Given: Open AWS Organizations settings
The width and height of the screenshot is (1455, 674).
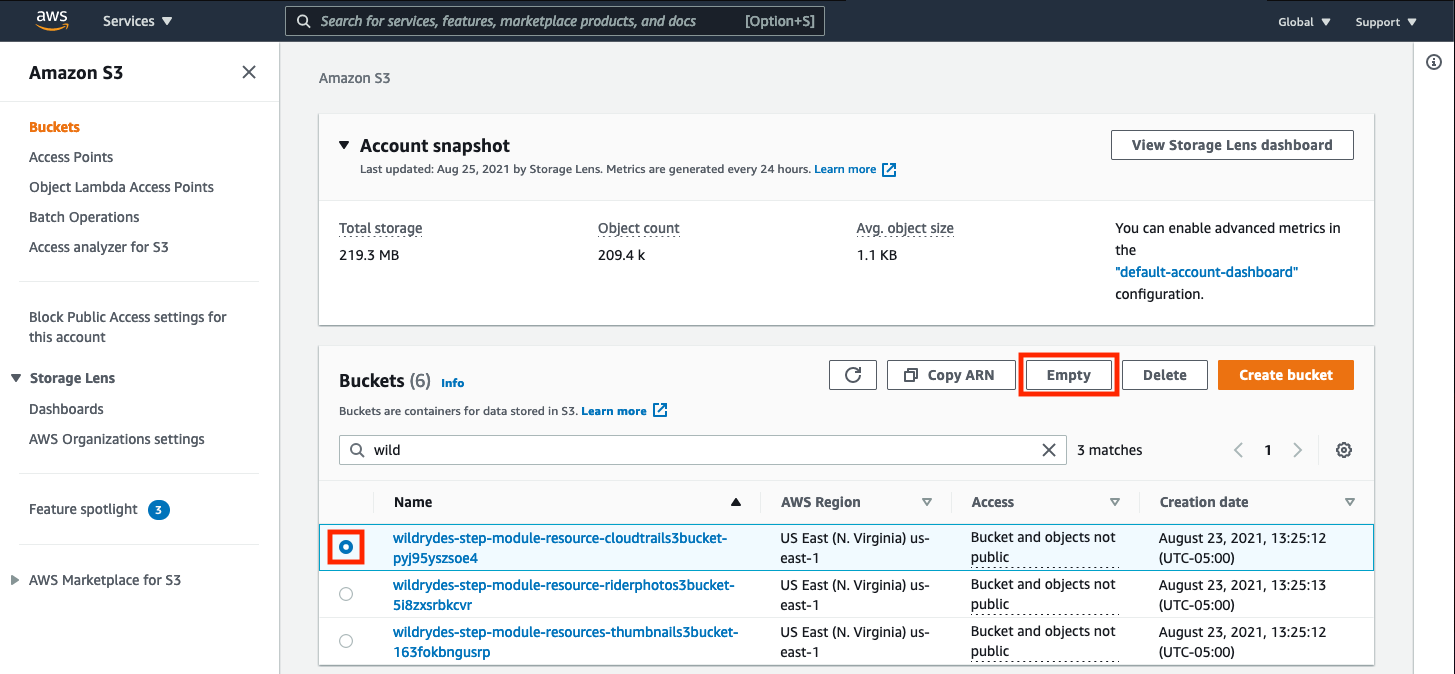Looking at the screenshot, I should click(116, 439).
